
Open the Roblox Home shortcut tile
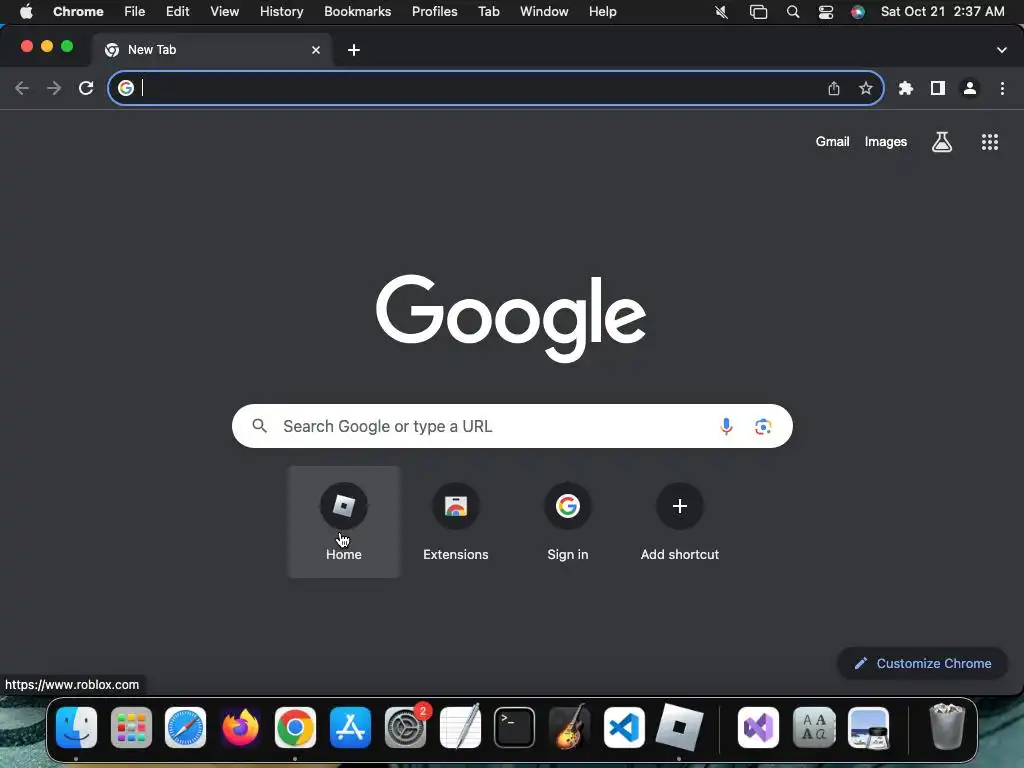click(344, 521)
